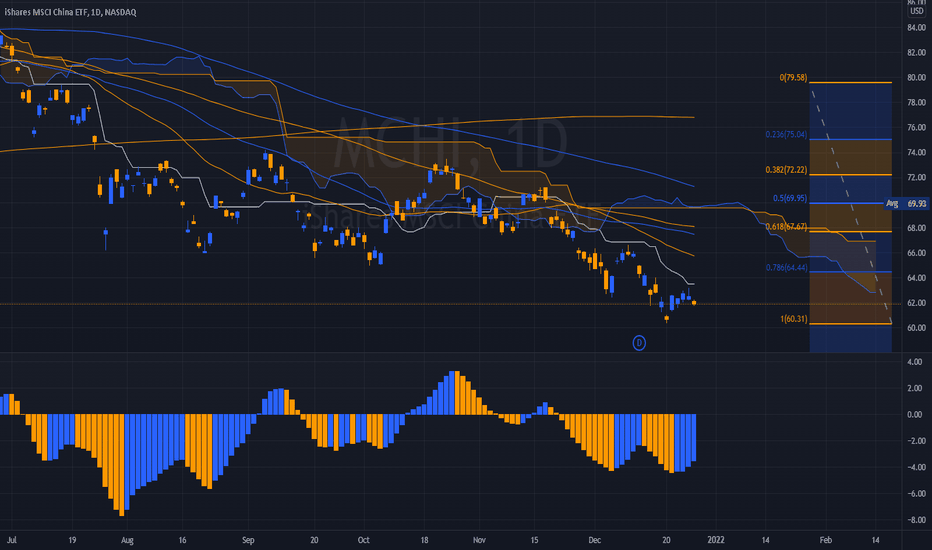932x550 pixels.
Task: Click the 19 date label on the time axis
Action: click(x=72, y=540)
